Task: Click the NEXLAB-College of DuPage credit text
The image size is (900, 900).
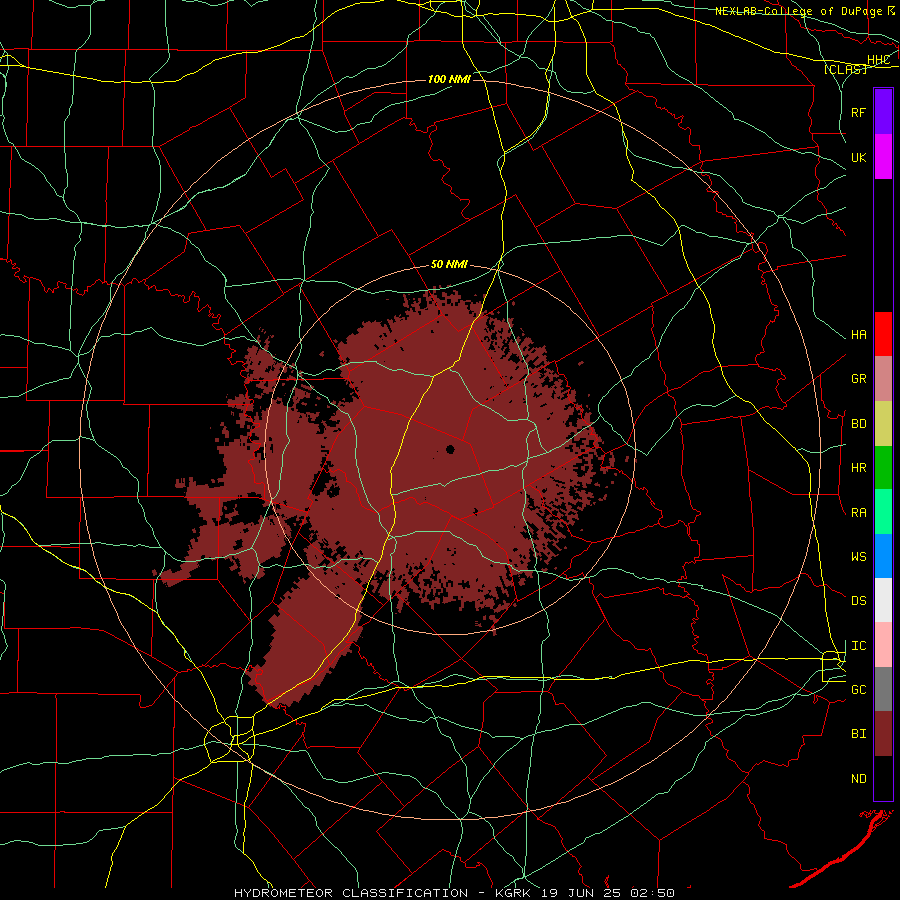Action: pyautogui.click(x=798, y=11)
